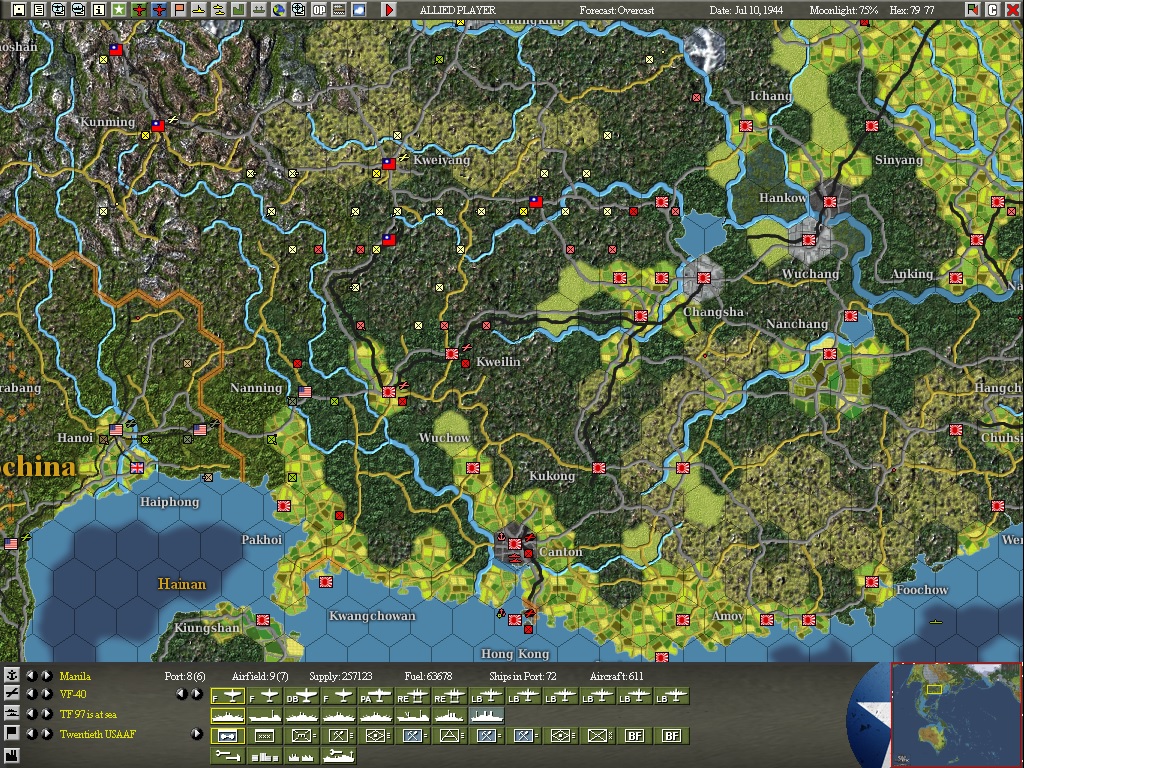Click the ship icon beside TF 97
The image size is (1152, 768).
(11, 714)
